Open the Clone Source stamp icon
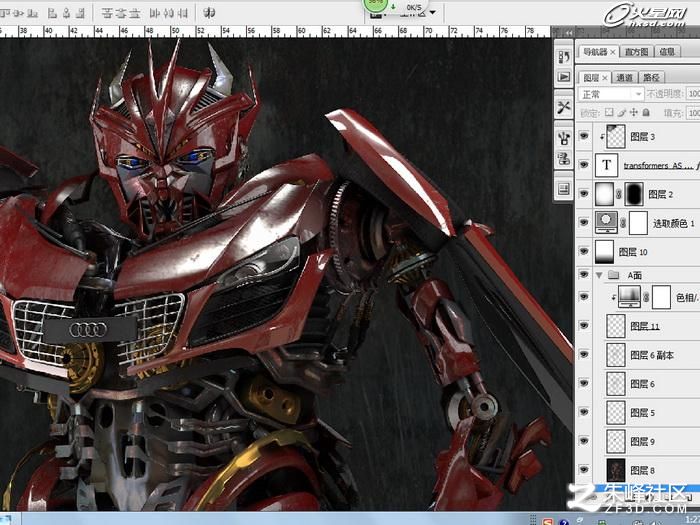Image resolution: width=700 pixels, height=525 pixels. (x=564, y=158)
